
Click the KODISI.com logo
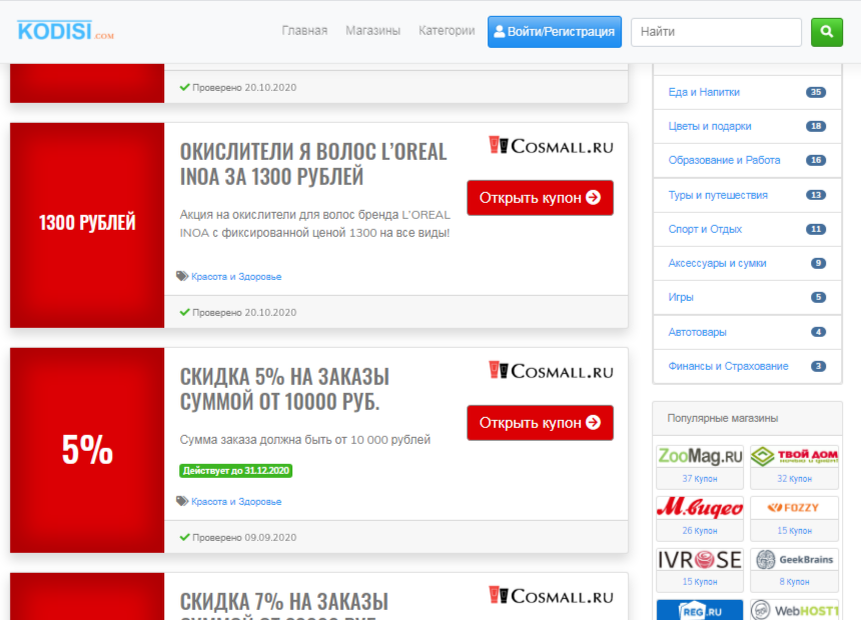[65, 31]
